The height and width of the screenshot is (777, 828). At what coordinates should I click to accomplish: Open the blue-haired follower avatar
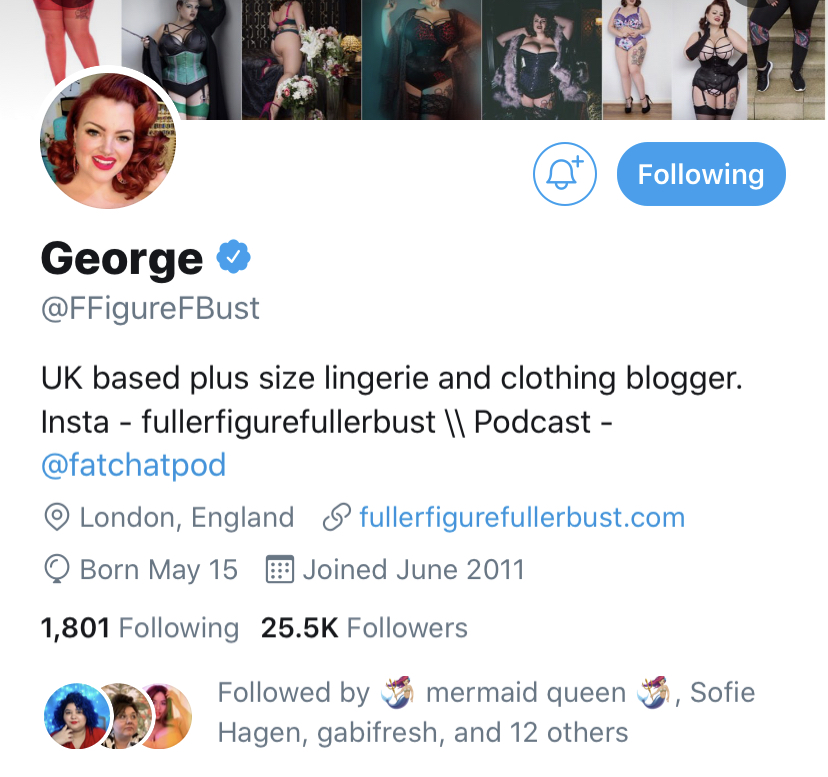[x=77, y=716]
